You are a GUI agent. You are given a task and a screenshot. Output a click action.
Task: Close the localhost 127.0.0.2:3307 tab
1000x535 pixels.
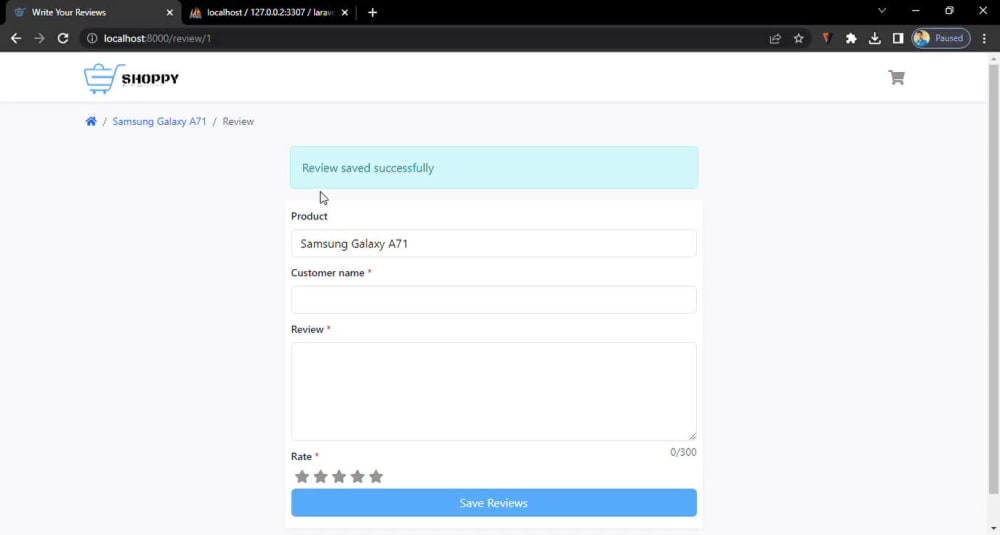344,13
